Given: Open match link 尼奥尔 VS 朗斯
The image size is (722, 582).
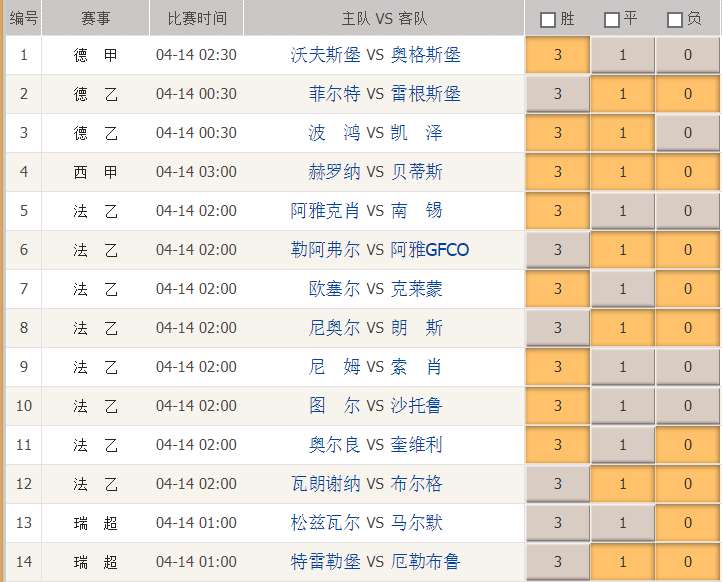Looking at the screenshot, I should 375,328.
